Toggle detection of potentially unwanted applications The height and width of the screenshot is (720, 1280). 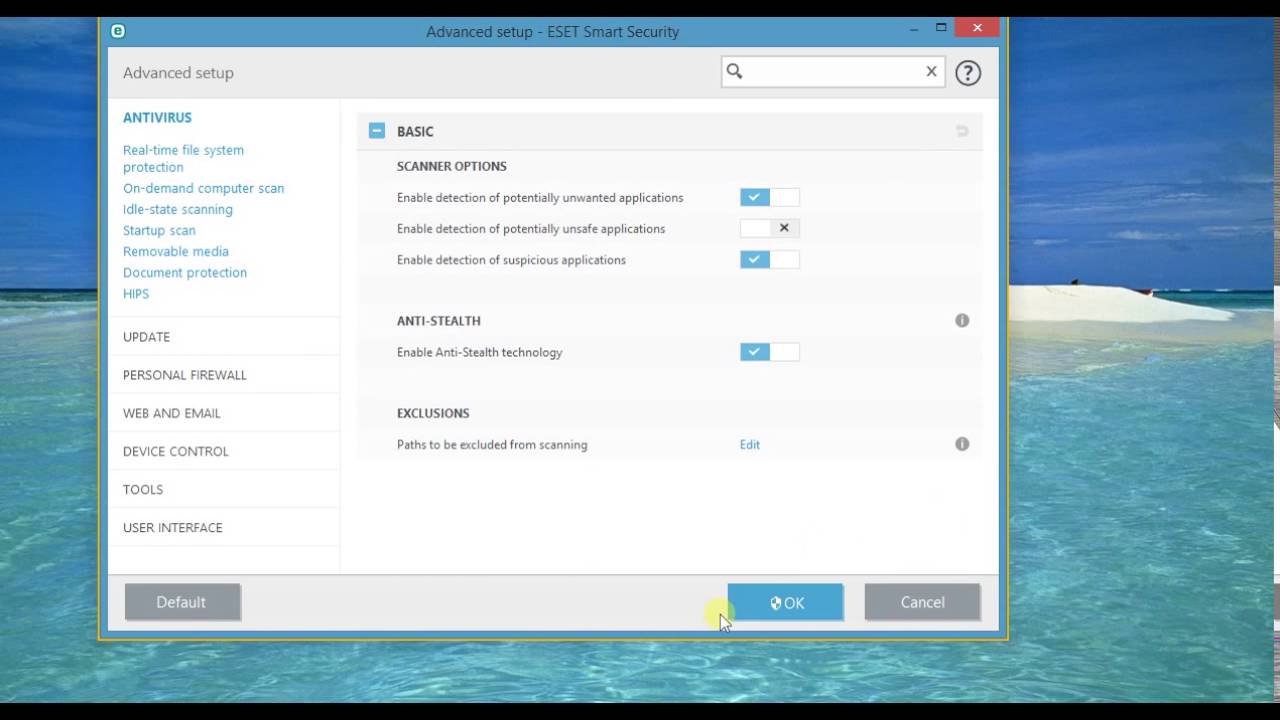coord(770,198)
